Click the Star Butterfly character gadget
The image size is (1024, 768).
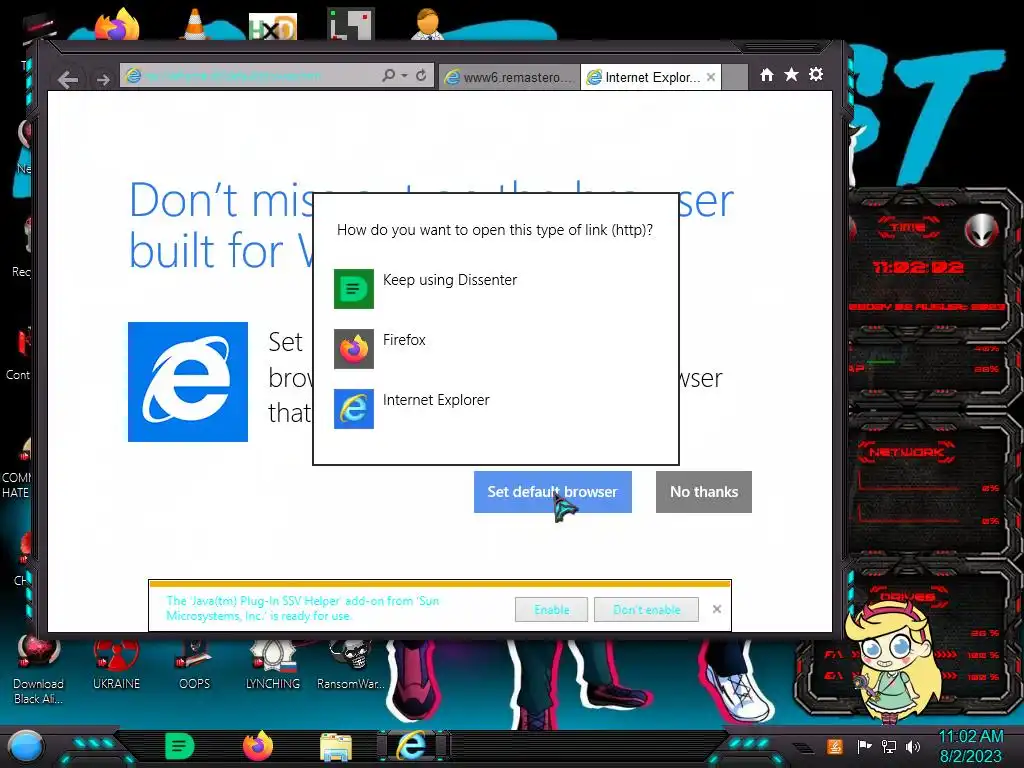click(892, 661)
